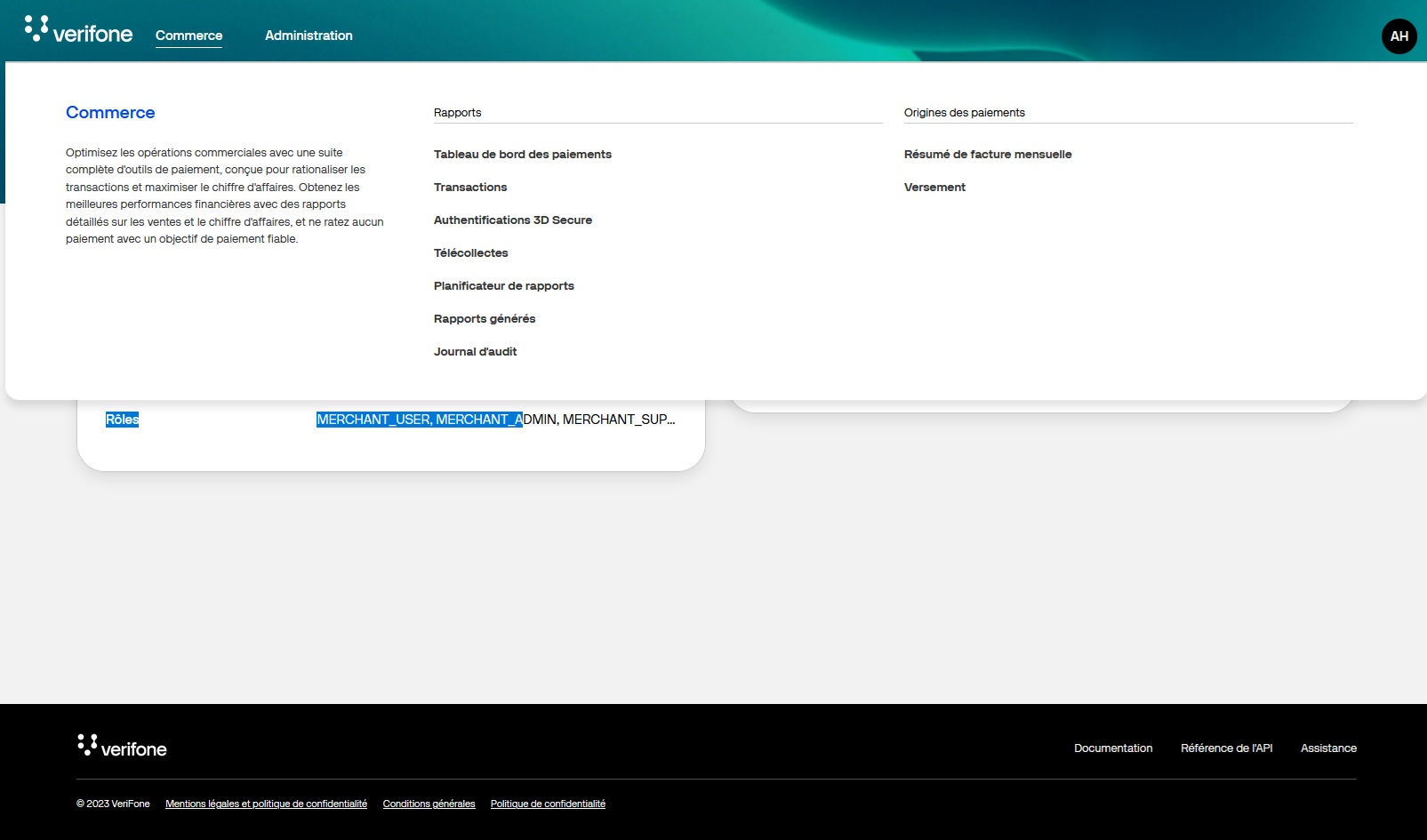1427x840 pixels.
Task: Open Authentifications 3D Secure report
Action: (x=512, y=220)
